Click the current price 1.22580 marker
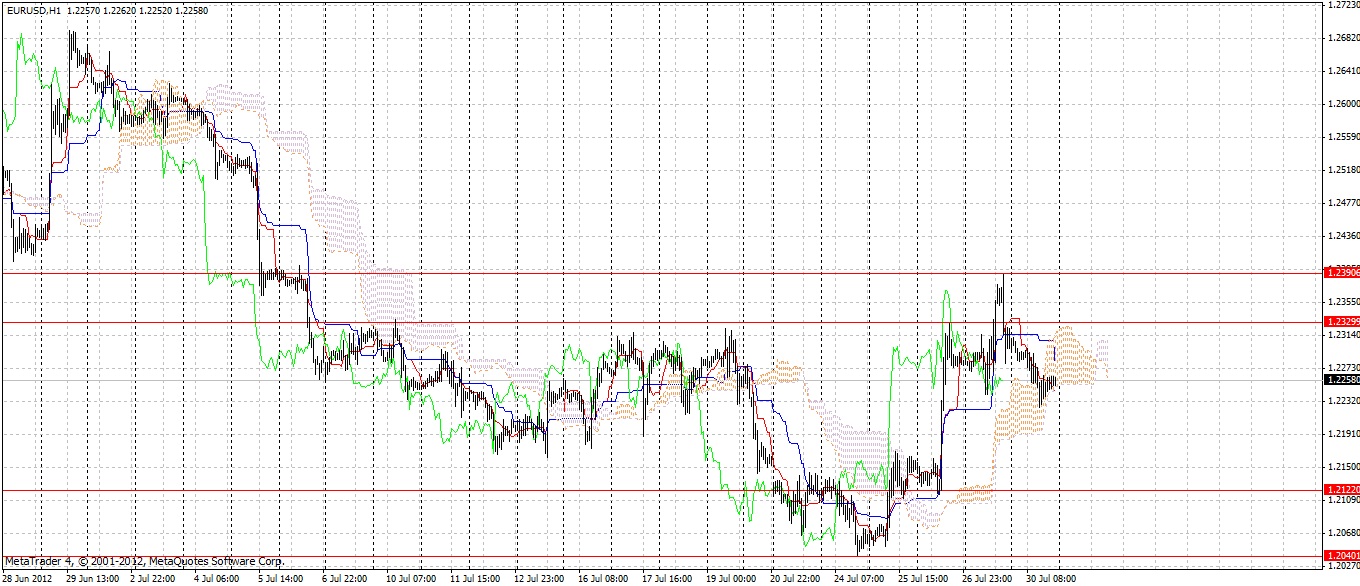Screen dimensions: 1360x586 pyautogui.click(x=1340, y=380)
